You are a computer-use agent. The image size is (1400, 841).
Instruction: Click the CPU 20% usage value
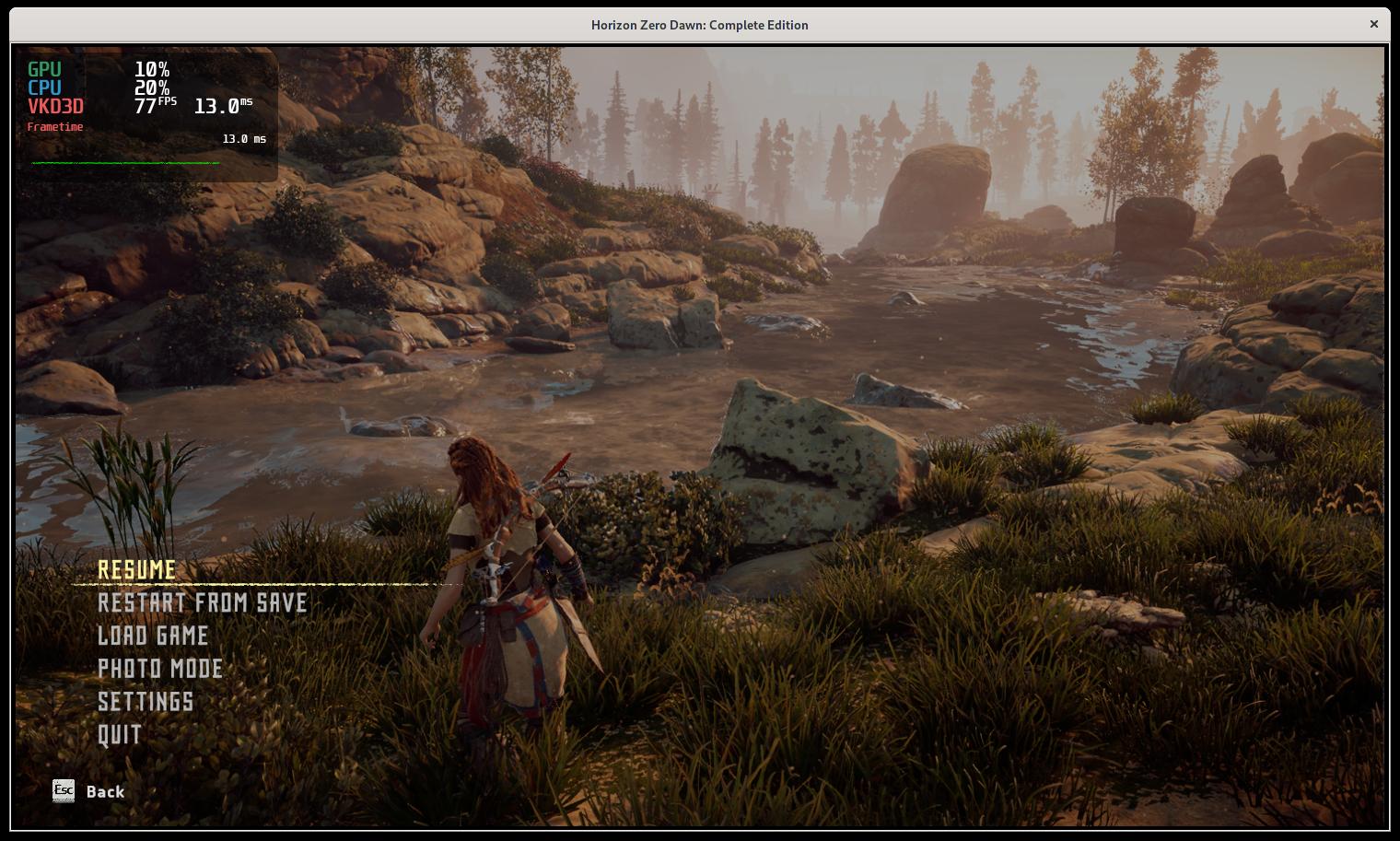[152, 88]
